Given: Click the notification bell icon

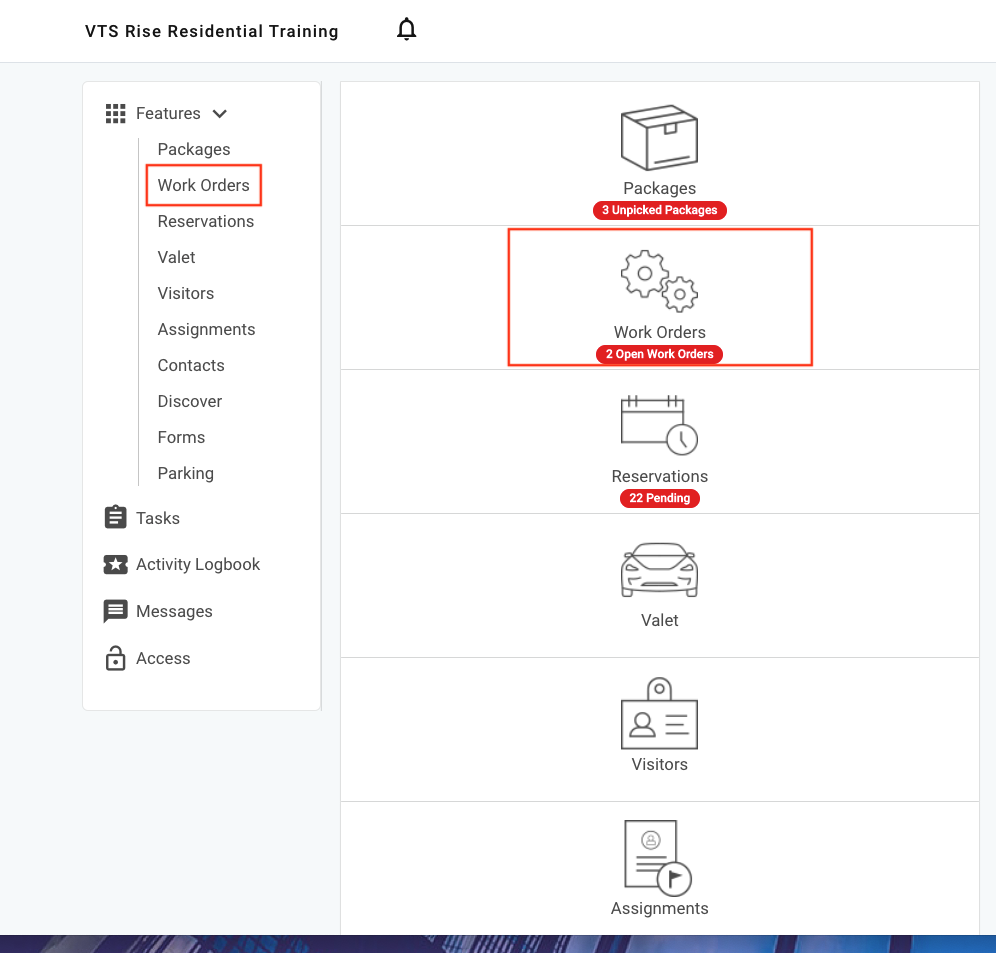Looking at the screenshot, I should (x=406, y=30).
